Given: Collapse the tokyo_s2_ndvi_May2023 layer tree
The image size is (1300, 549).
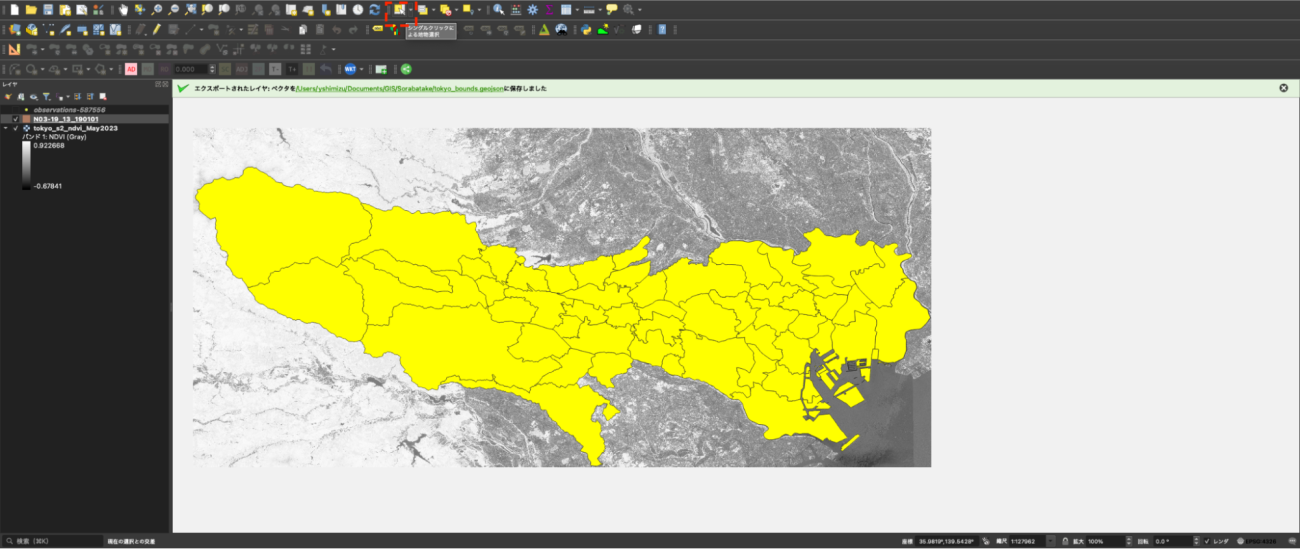Looking at the screenshot, I should point(6,129).
